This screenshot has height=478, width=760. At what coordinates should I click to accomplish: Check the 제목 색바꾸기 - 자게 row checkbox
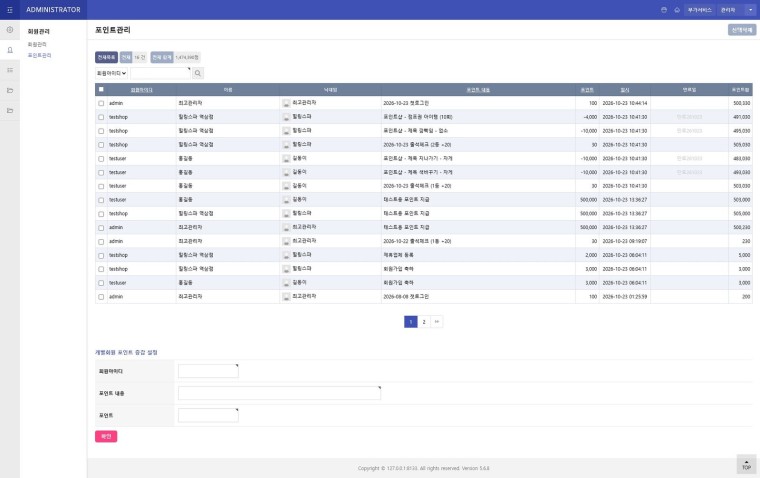pyautogui.click(x=101, y=173)
